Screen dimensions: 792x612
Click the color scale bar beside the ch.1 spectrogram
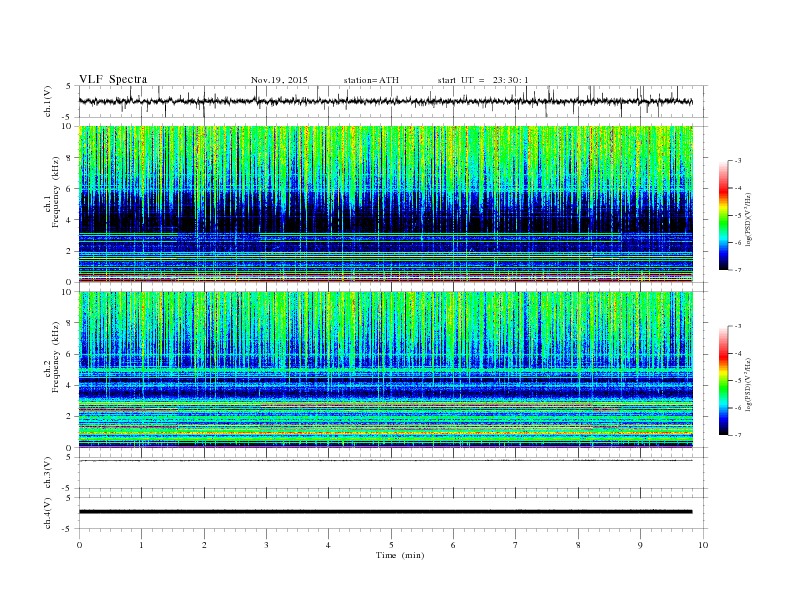click(x=724, y=215)
